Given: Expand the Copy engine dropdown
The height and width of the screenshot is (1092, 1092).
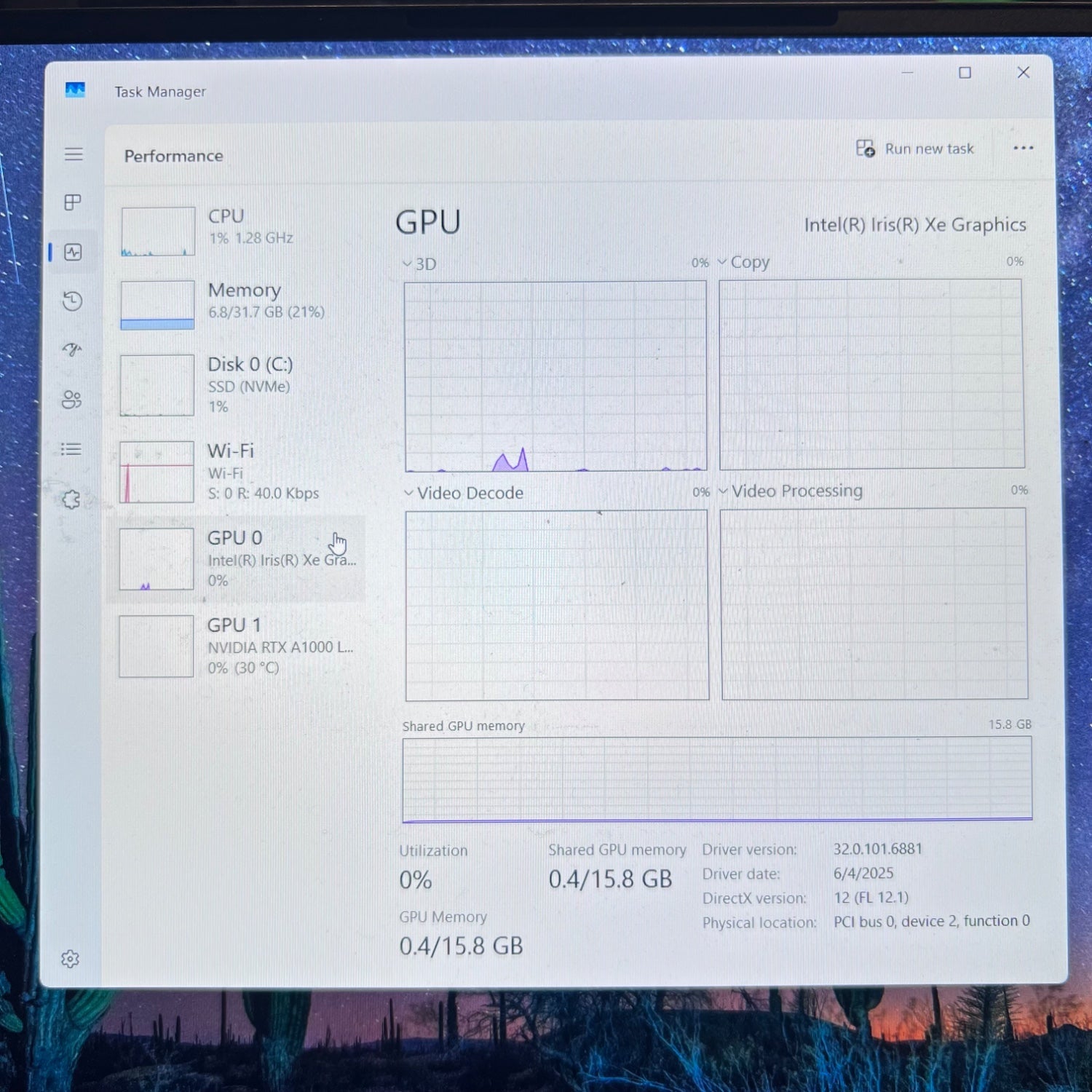Looking at the screenshot, I should pos(743,262).
